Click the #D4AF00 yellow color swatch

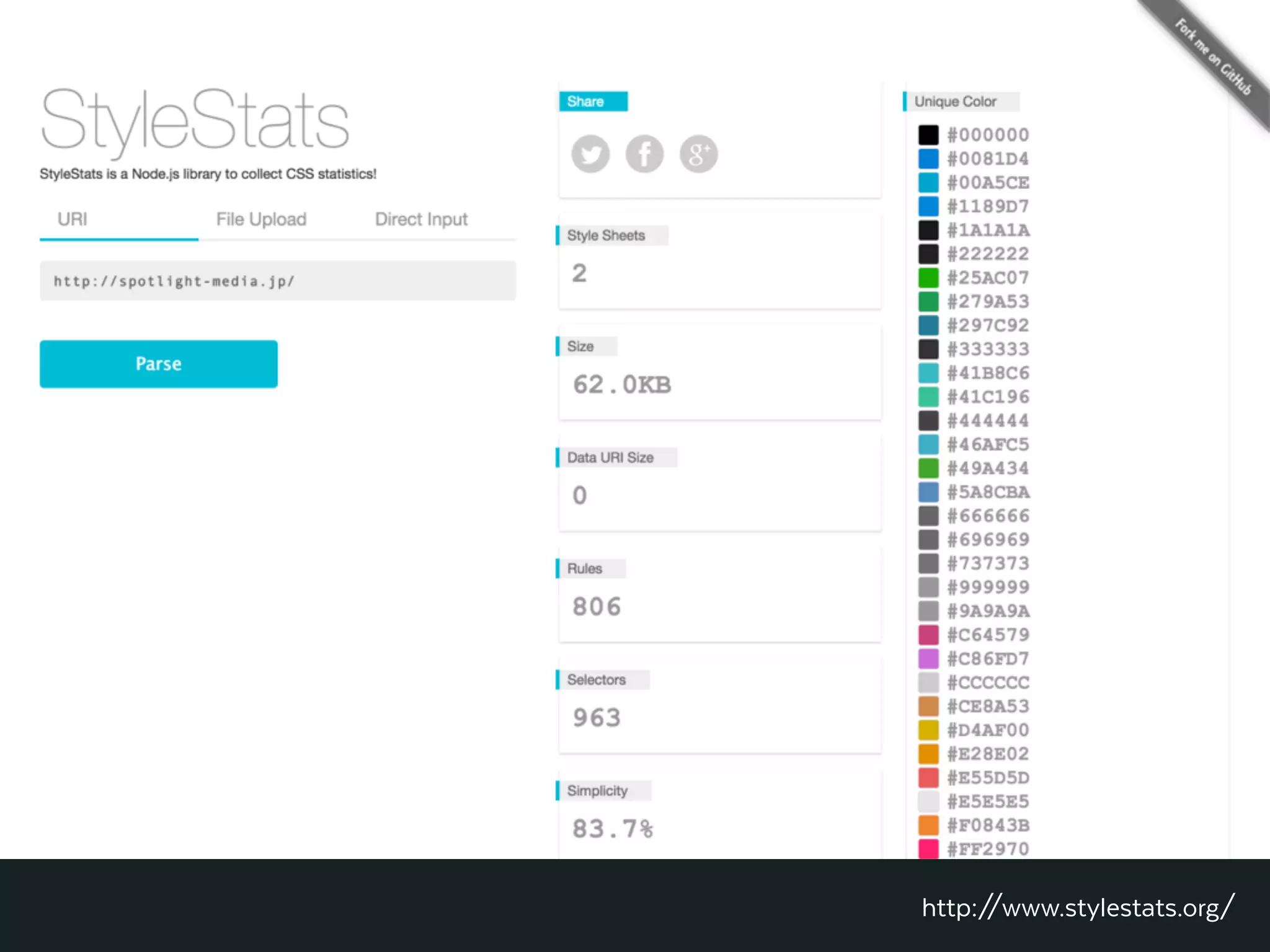pos(928,730)
